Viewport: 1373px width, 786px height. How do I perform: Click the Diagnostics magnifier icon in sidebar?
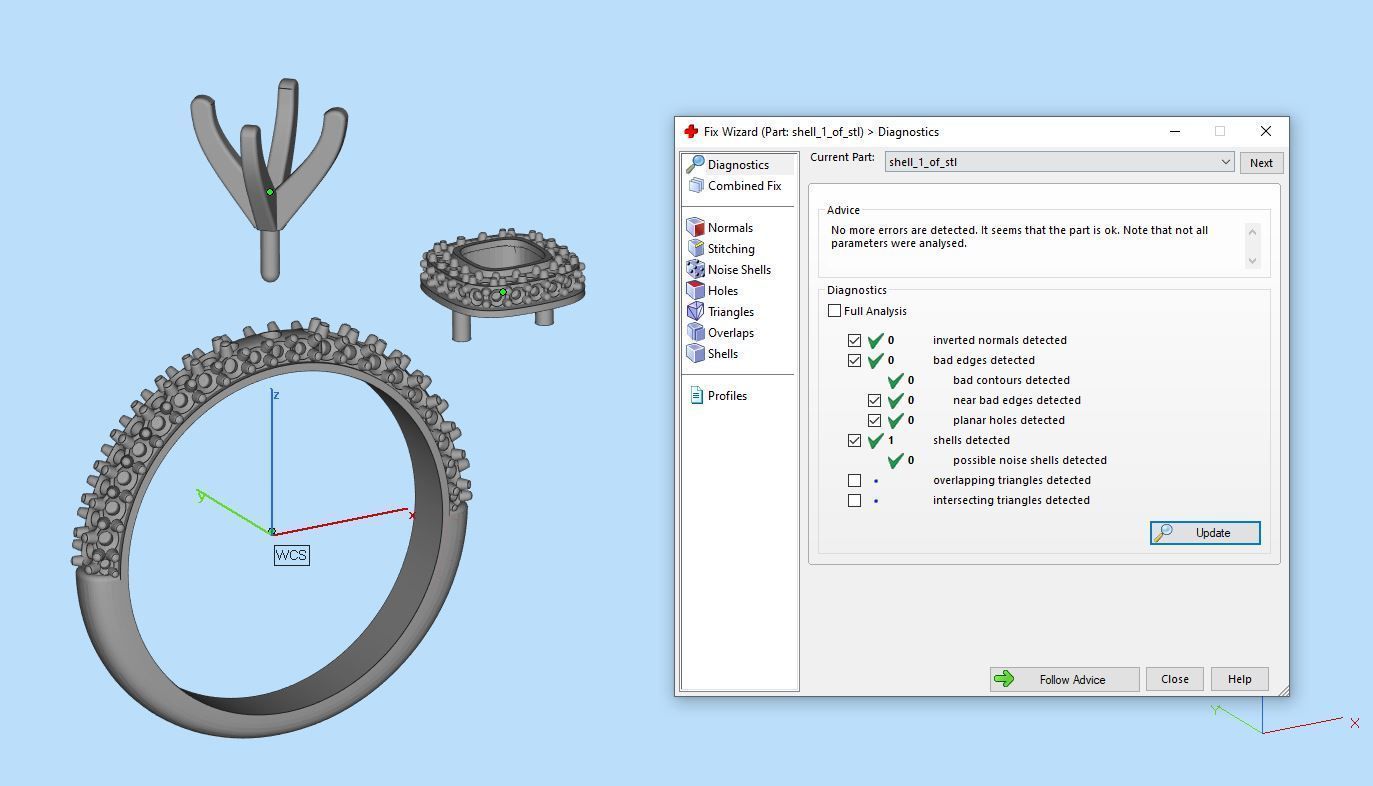pyautogui.click(x=695, y=164)
